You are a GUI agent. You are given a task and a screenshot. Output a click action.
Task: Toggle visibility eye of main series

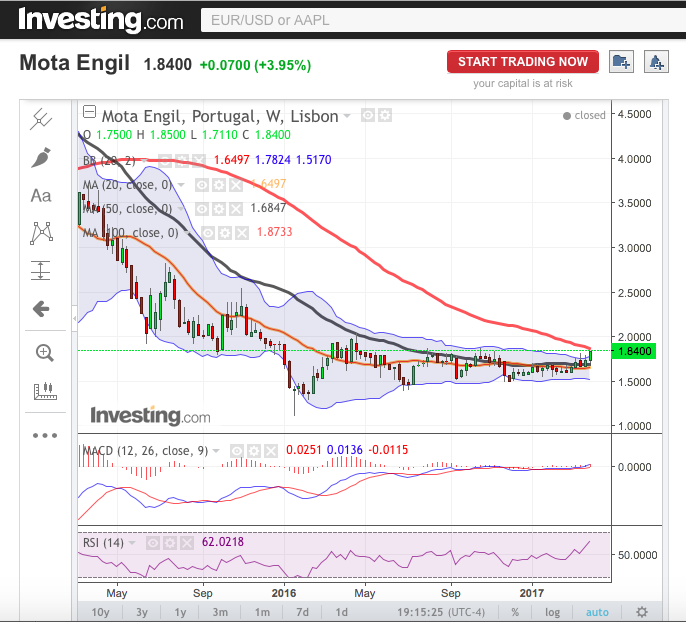(x=368, y=115)
